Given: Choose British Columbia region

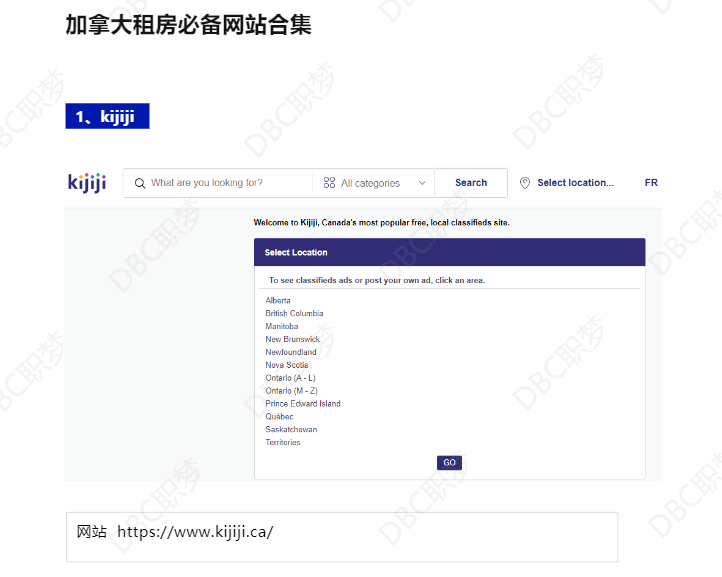Looking at the screenshot, I should coord(294,313).
